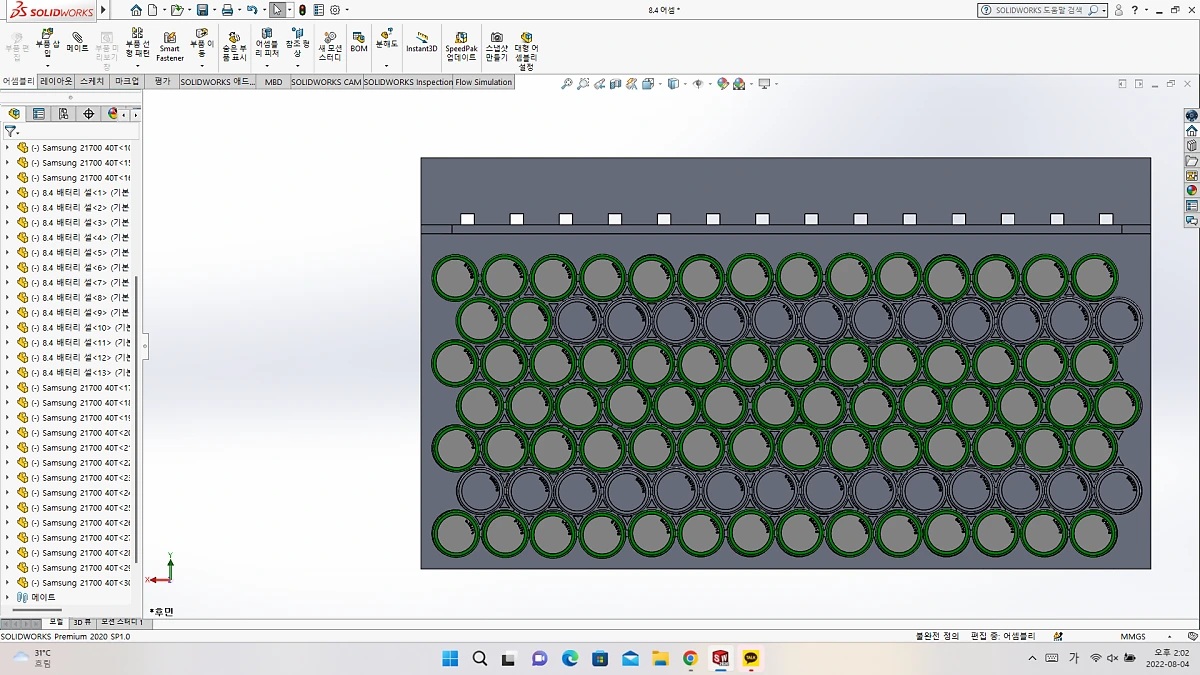Click the BOM tool
Screen dimensions: 1200x675
coord(359,42)
